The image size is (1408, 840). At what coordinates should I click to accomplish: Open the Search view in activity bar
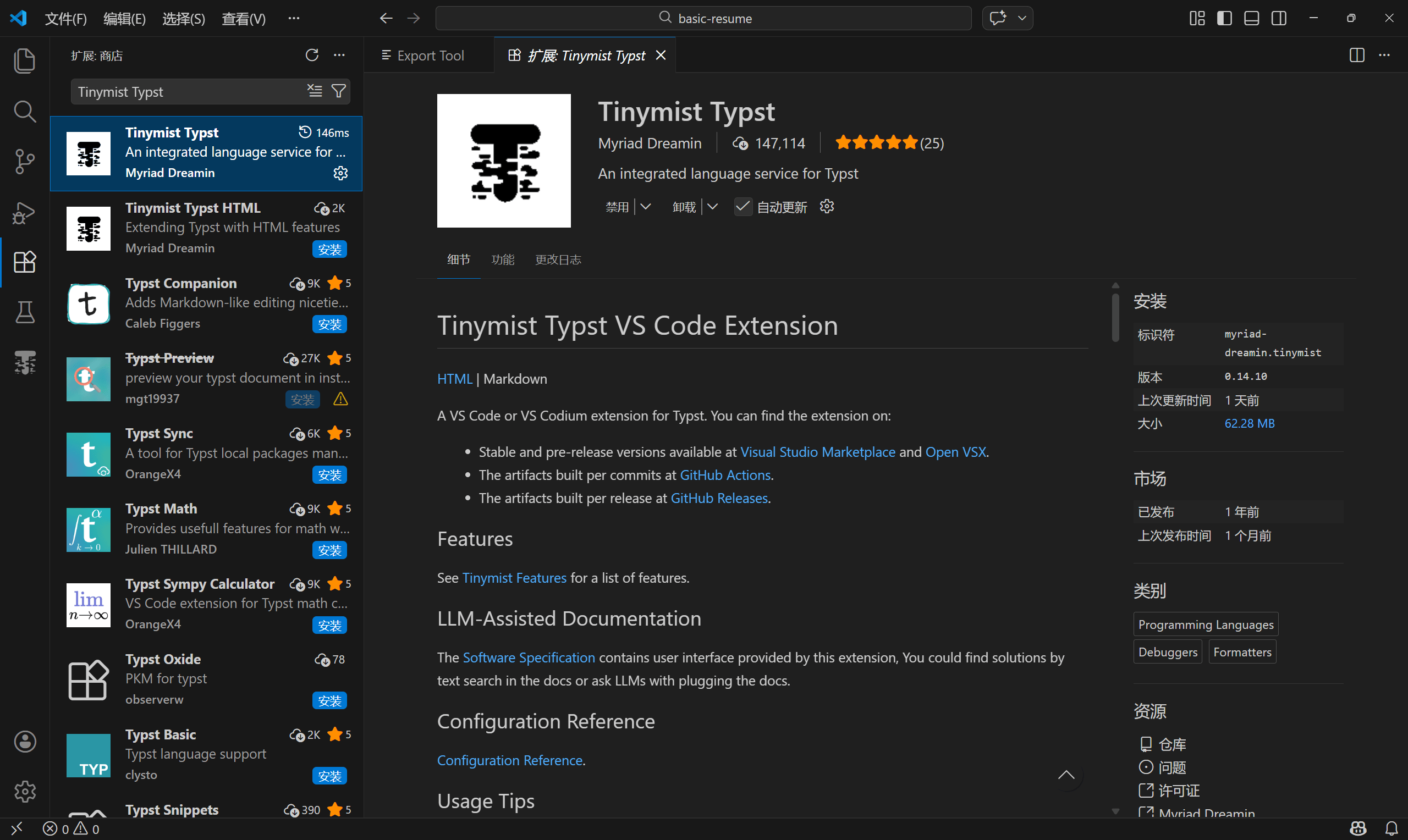[x=24, y=111]
